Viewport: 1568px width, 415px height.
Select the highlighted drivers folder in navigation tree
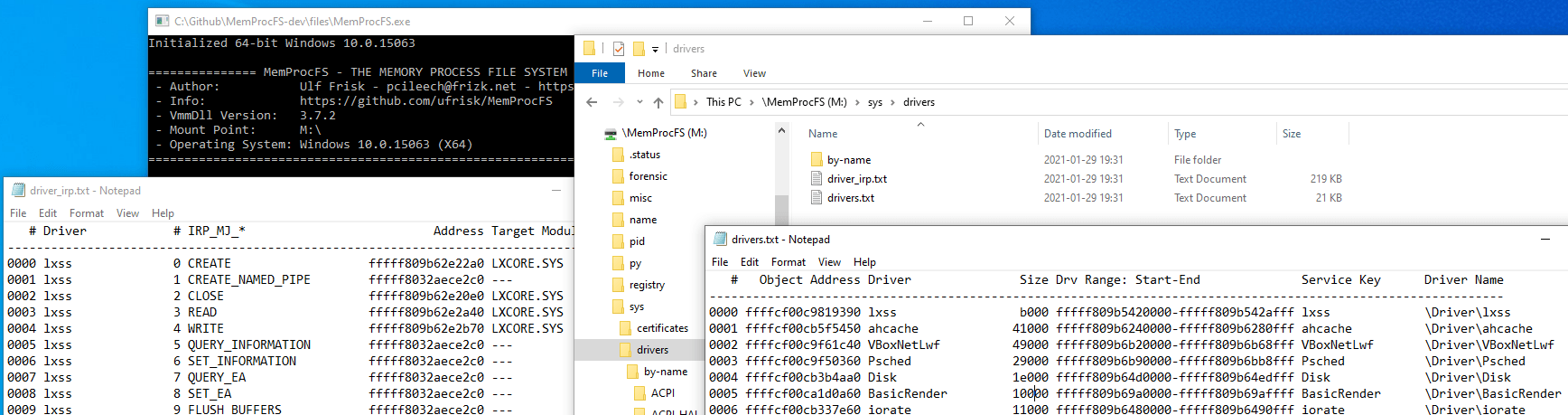point(652,350)
